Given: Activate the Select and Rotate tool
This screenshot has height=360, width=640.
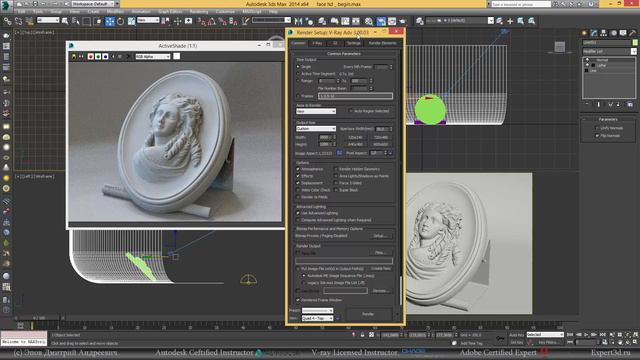Looking at the screenshot, I should tap(121, 21).
